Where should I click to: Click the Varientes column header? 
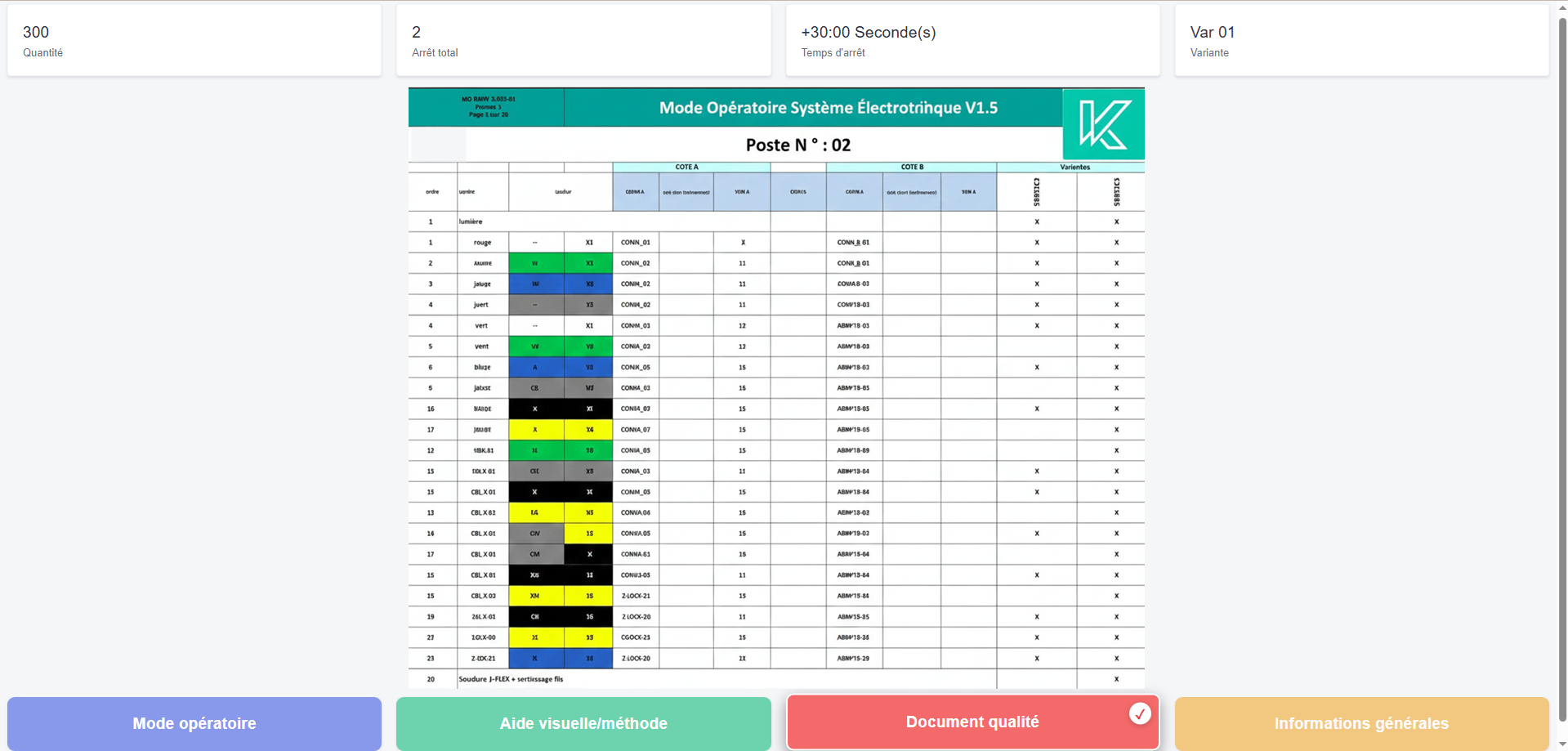[x=1074, y=167]
